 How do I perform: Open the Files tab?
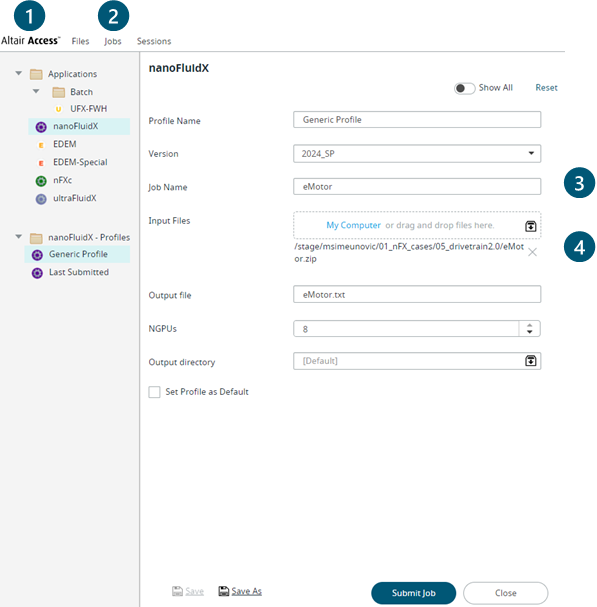(x=80, y=41)
